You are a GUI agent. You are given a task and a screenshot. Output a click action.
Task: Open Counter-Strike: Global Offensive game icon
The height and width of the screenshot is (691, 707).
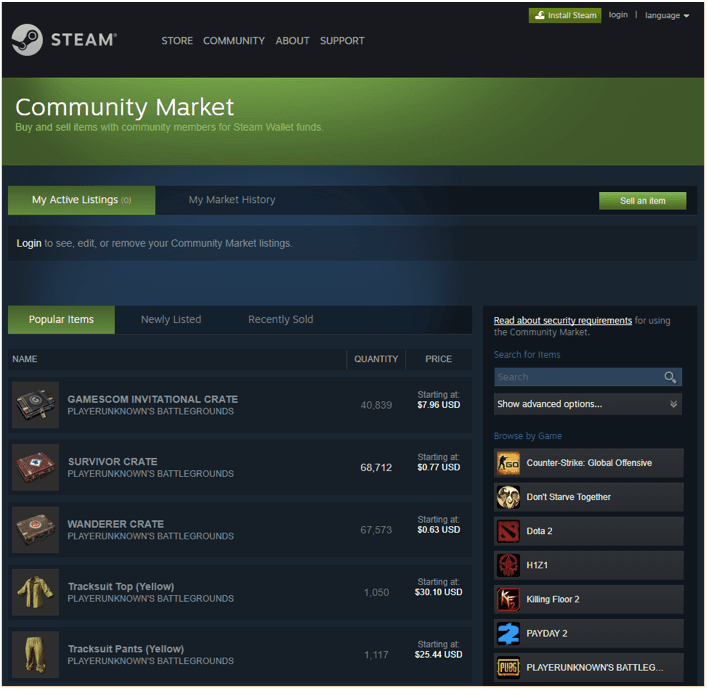click(x=508, y=463)
